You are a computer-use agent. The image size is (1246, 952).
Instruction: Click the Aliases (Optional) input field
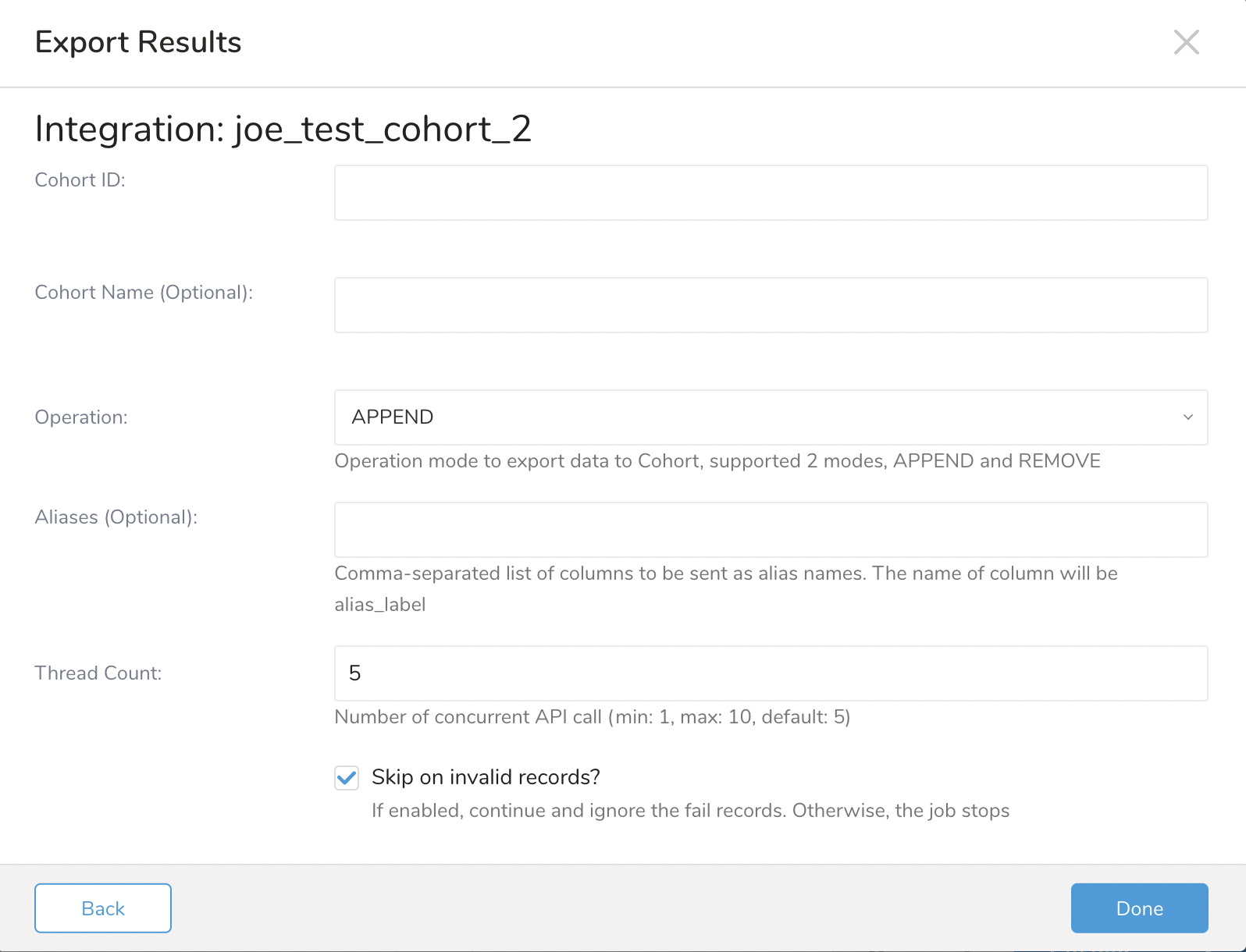click(x=771, y=530)
